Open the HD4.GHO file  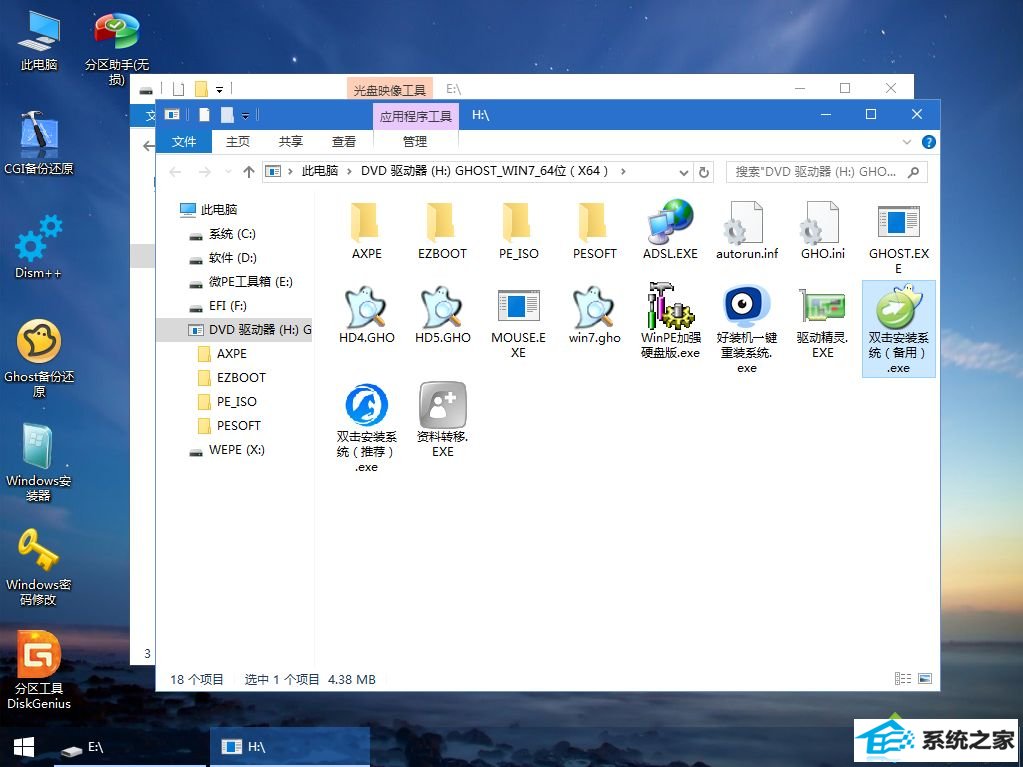(366, 310)
